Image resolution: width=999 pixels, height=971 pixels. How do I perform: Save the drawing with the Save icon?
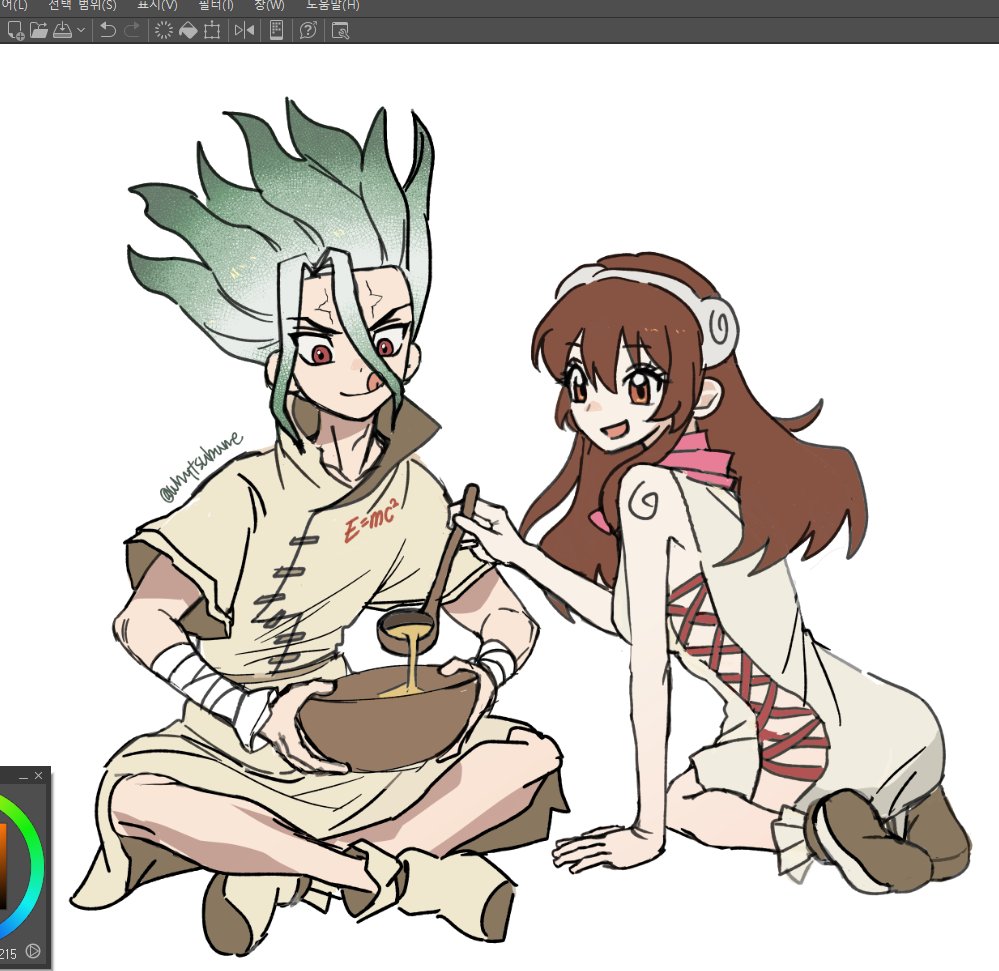[x=62, y=30]
